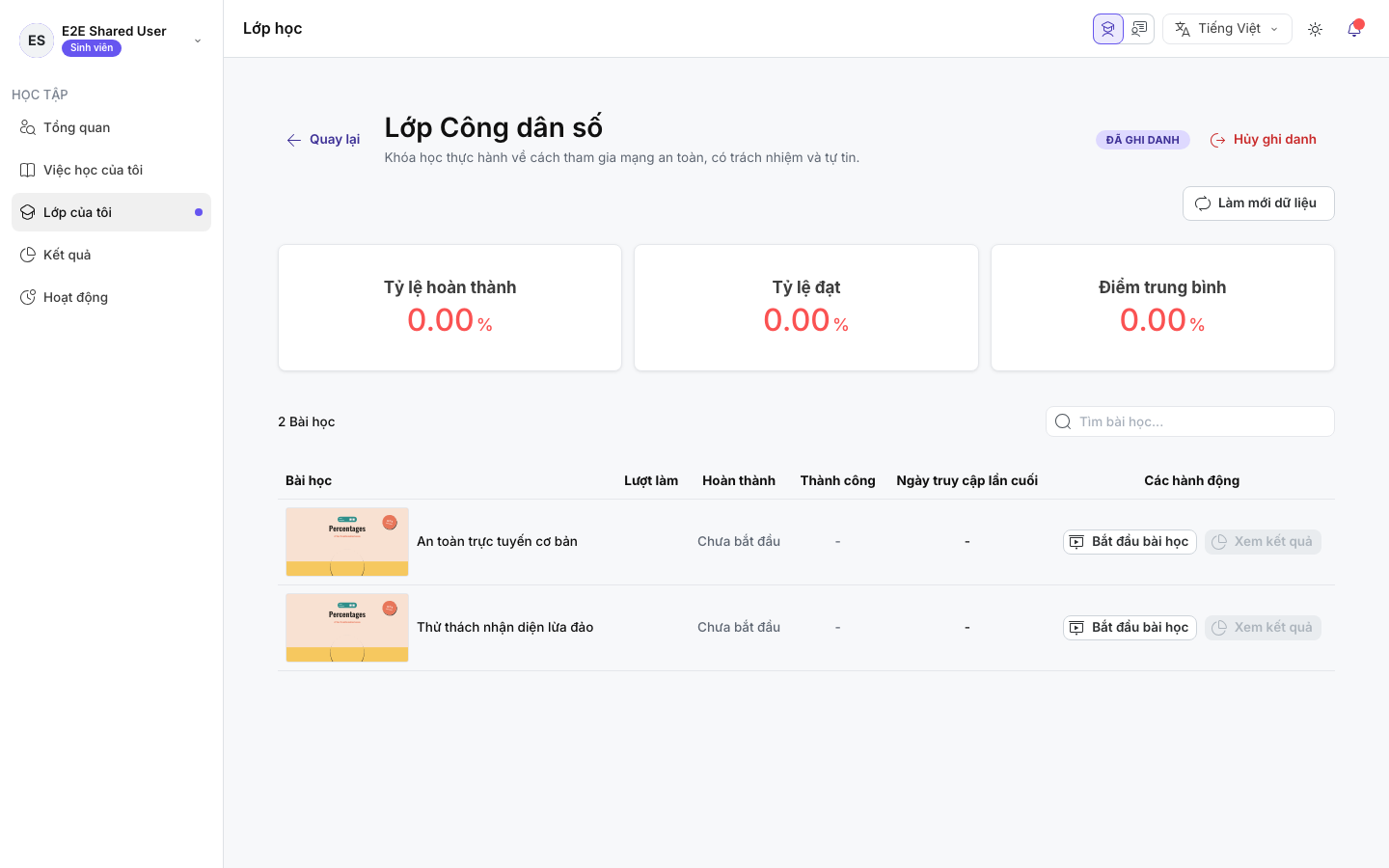This screenshot has height=868, width=1389.
Task: Open the chat messages icon in header
Action: click(x=1139, y=29)
